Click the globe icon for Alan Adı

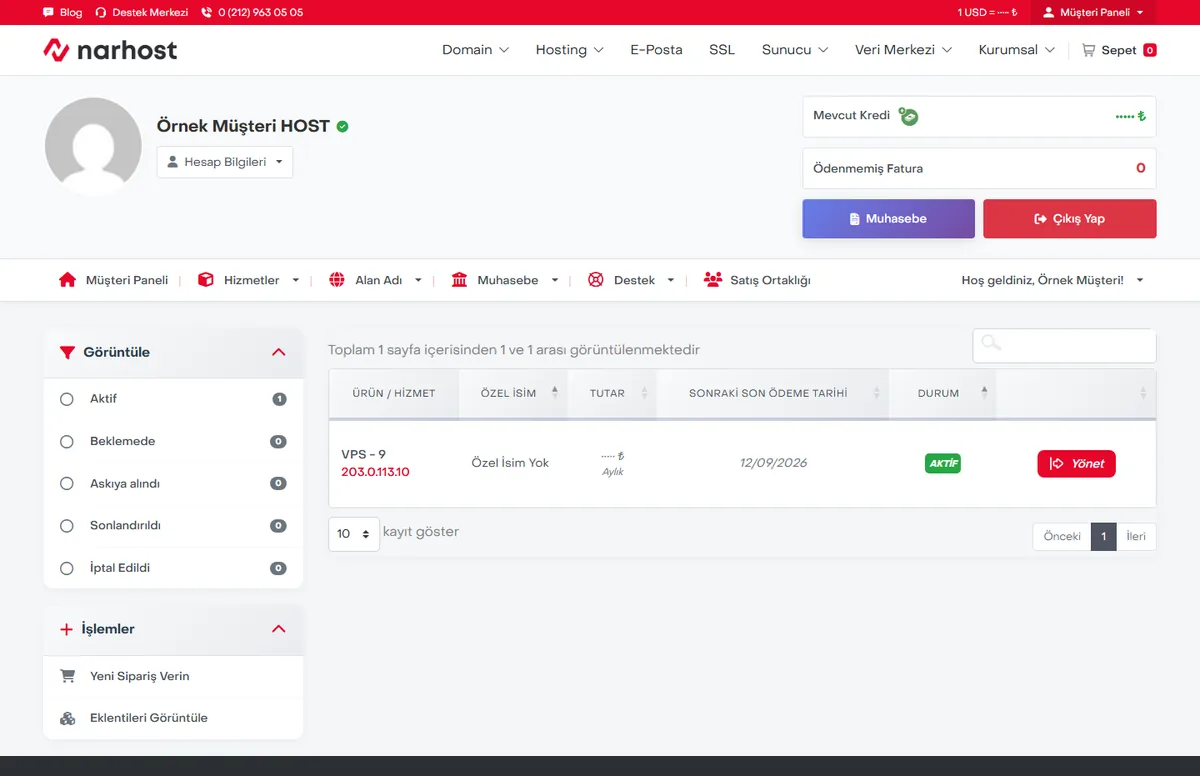click(337, 280)
